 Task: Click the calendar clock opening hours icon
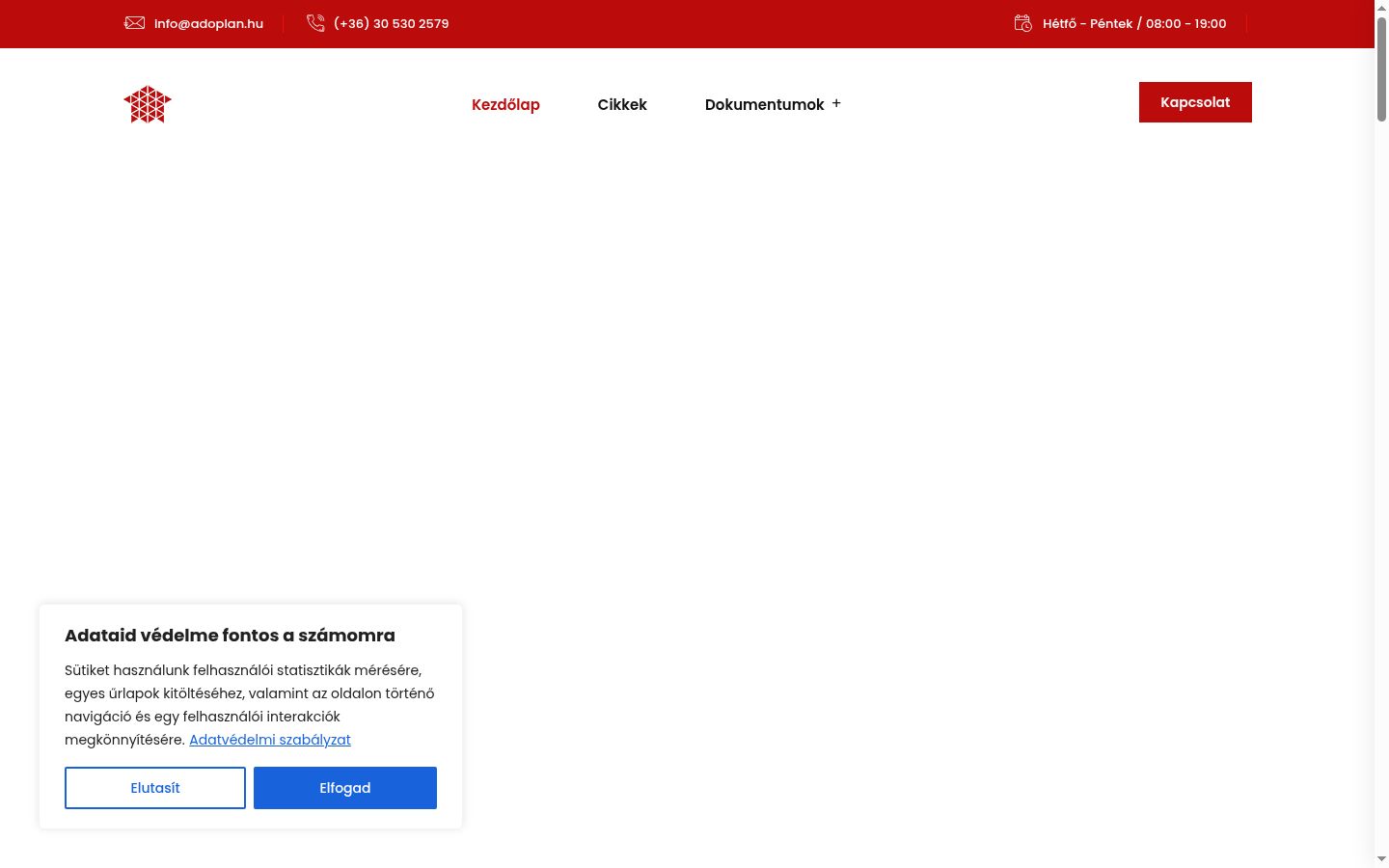click(x=1023, y=23)
